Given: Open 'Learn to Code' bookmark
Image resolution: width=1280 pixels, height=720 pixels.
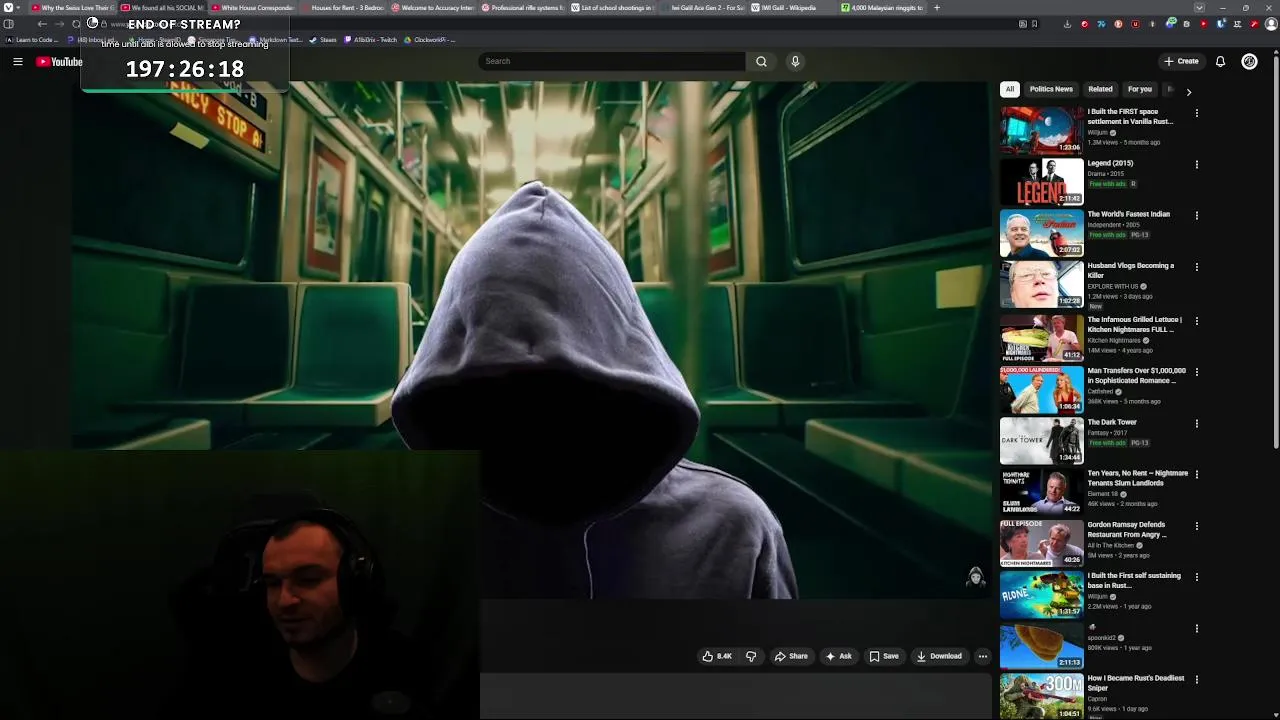Looking at the screenshot, I should 31,40.
